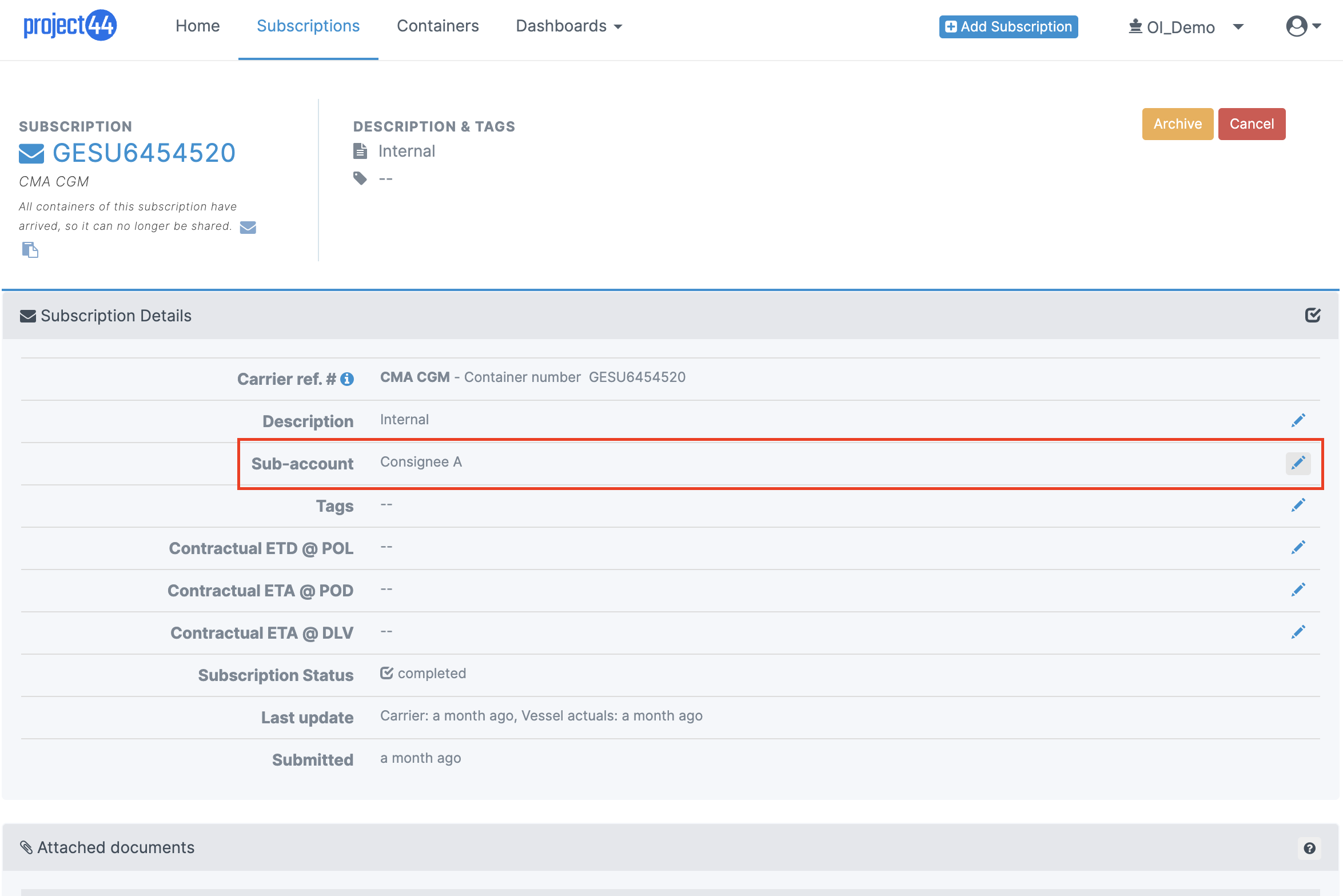1343x896 pixels.
Task: Click the description document icon
Action: 360,151
